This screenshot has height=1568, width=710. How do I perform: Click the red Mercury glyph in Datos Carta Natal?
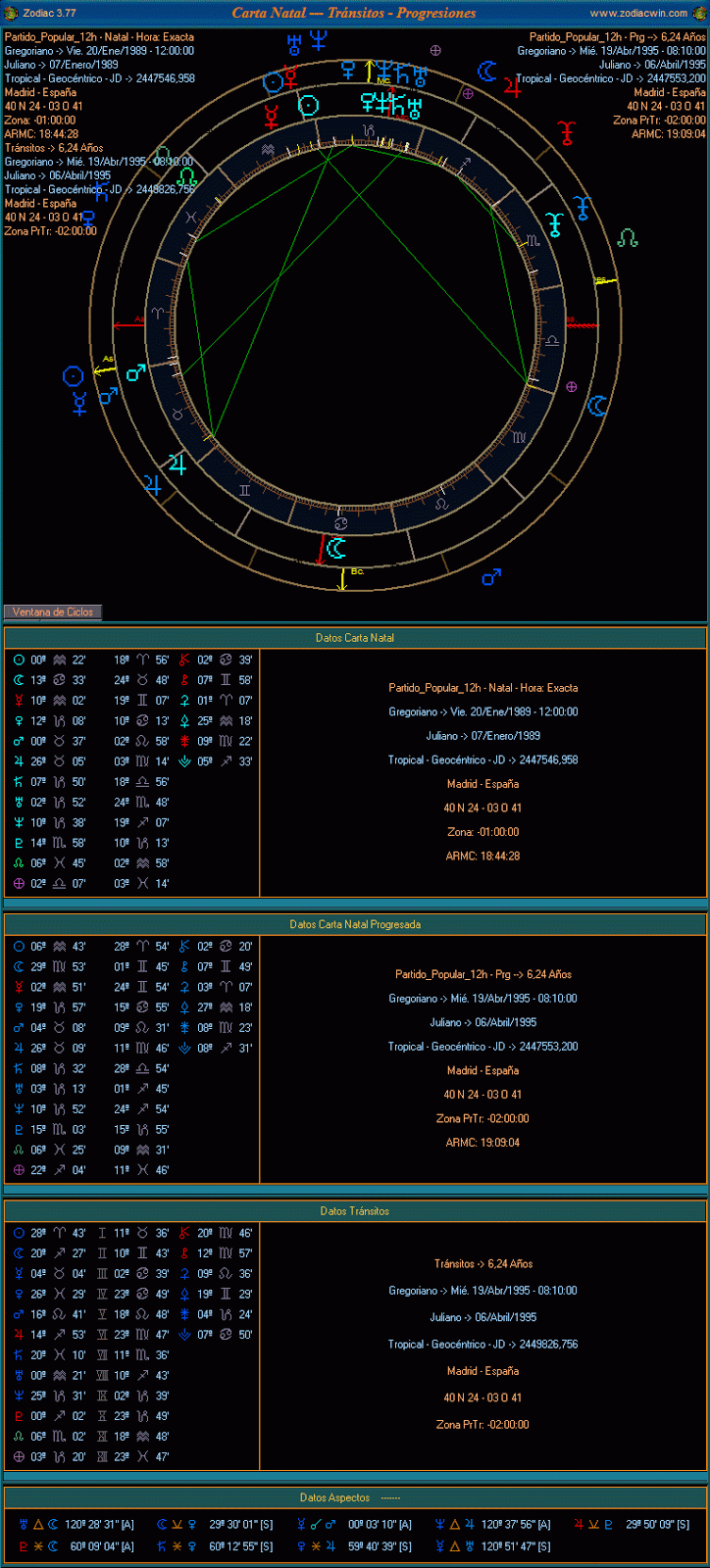tap(18, 701)
